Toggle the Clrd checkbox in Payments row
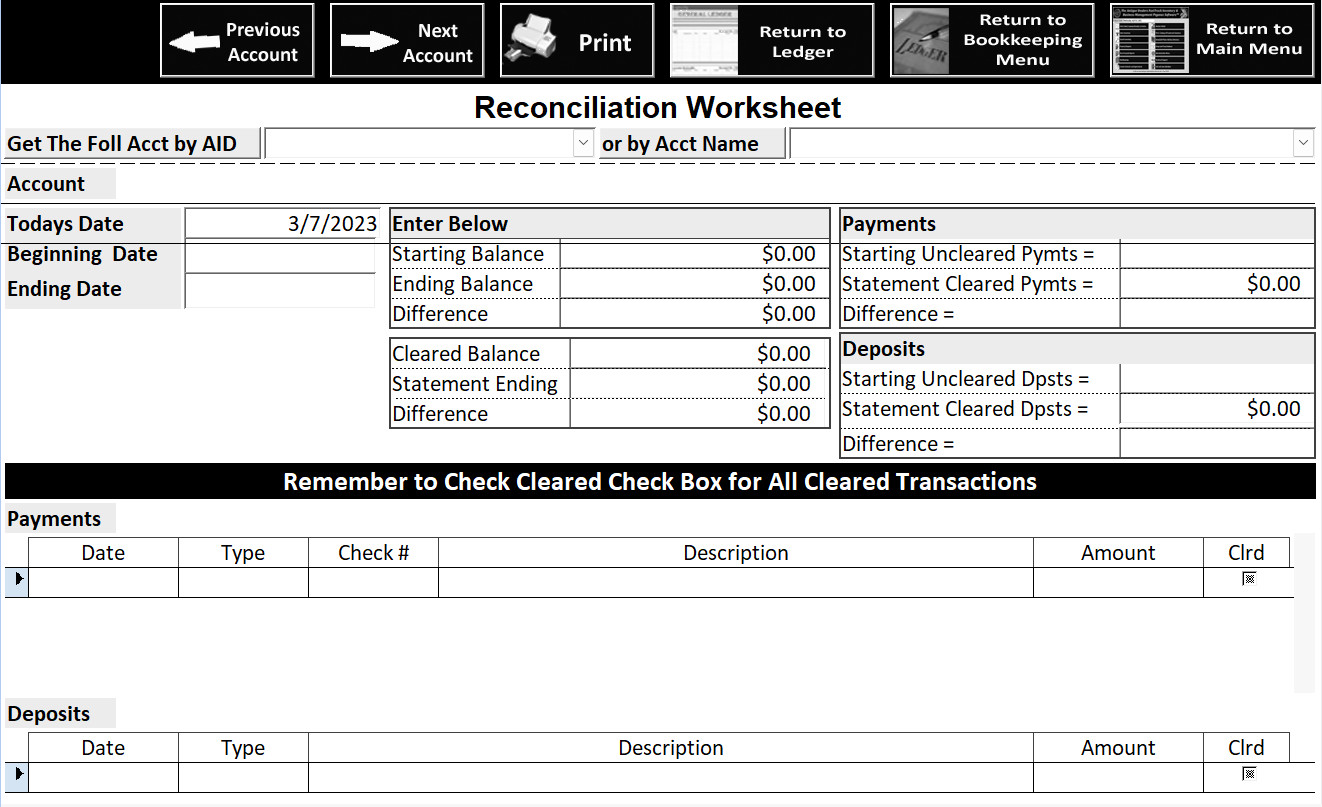The image size is (1322, 807). coord(1248,579)
